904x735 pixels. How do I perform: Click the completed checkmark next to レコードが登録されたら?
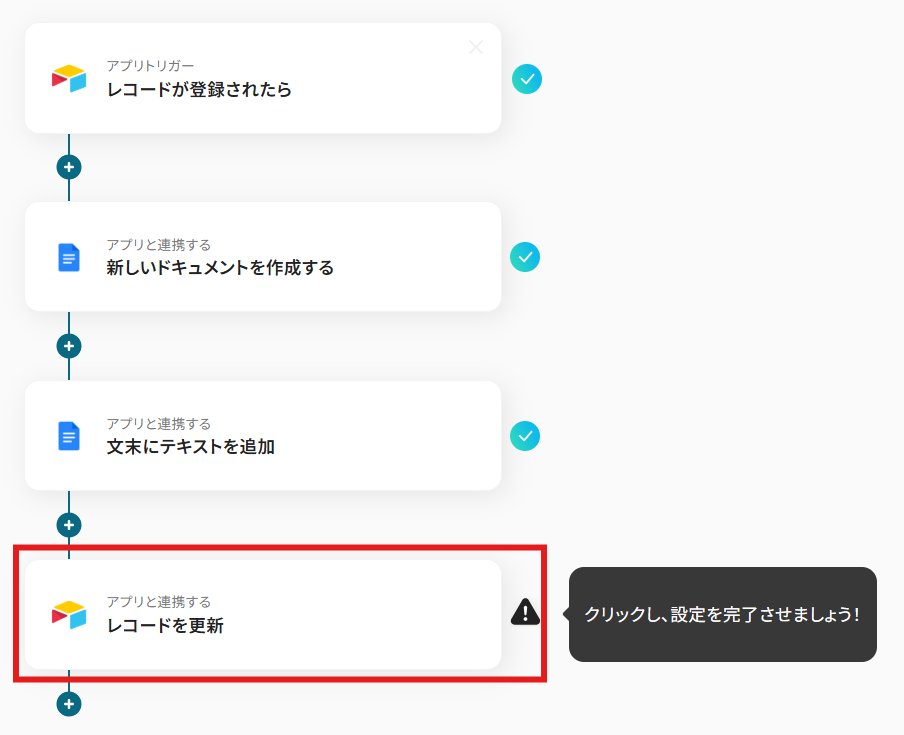pos(527,79)
